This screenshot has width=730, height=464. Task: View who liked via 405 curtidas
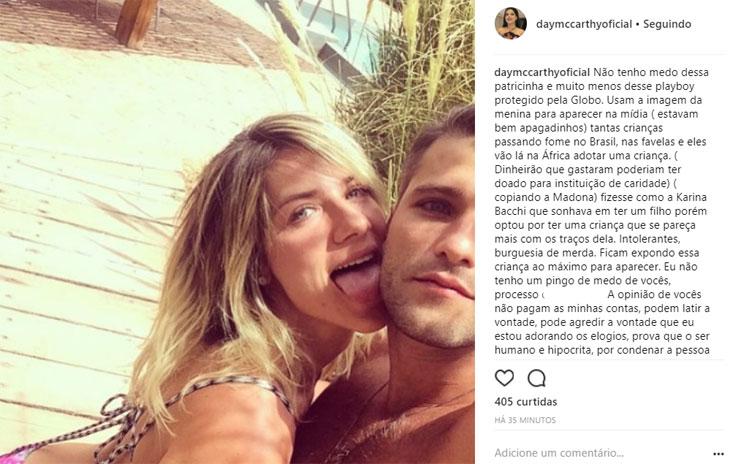[526, 402]
